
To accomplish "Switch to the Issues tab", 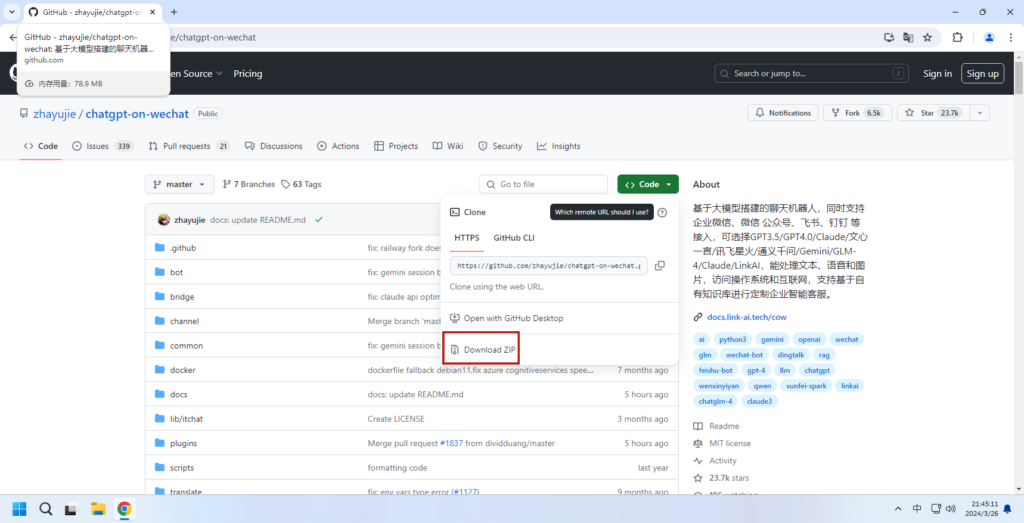I will [x=103, y=146].
